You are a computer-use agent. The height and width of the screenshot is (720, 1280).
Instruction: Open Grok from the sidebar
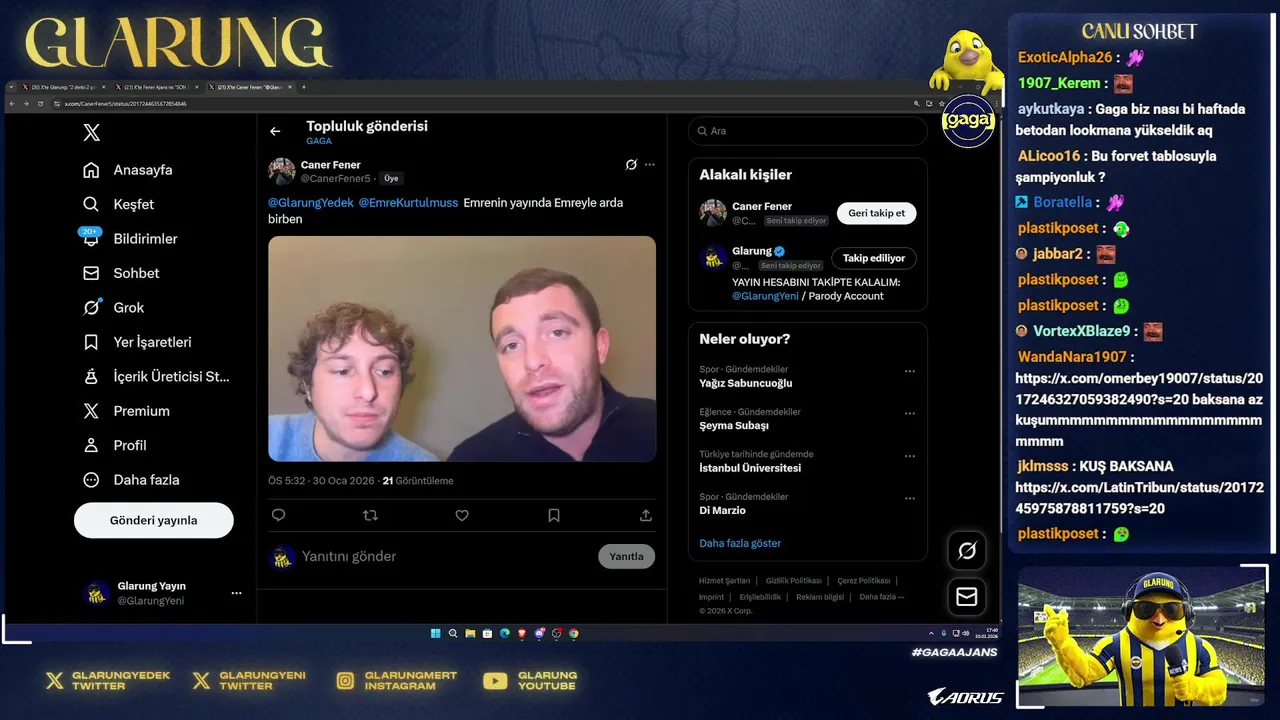[114, 308]
